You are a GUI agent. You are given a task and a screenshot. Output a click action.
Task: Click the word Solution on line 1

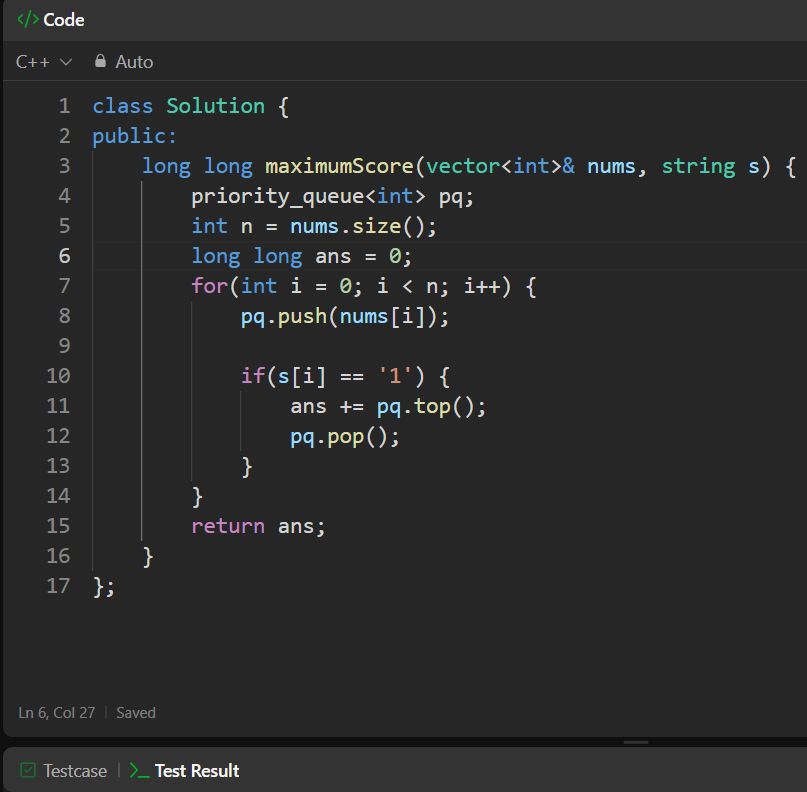215,106
